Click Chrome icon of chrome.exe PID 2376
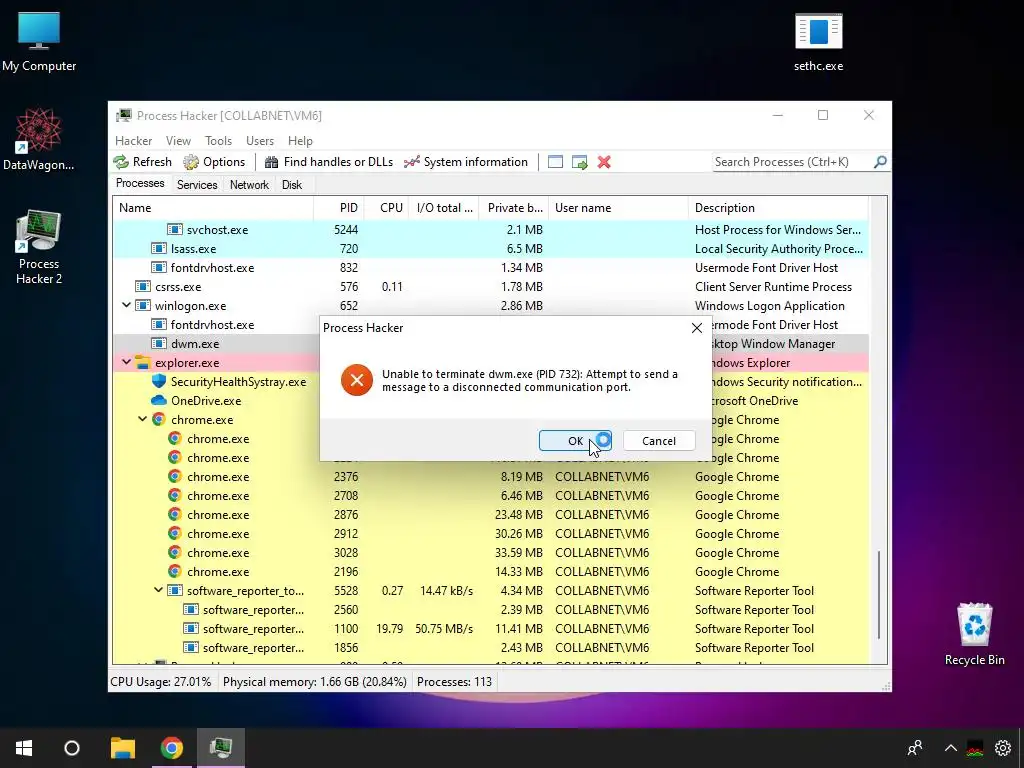 (x=174, y=476)
